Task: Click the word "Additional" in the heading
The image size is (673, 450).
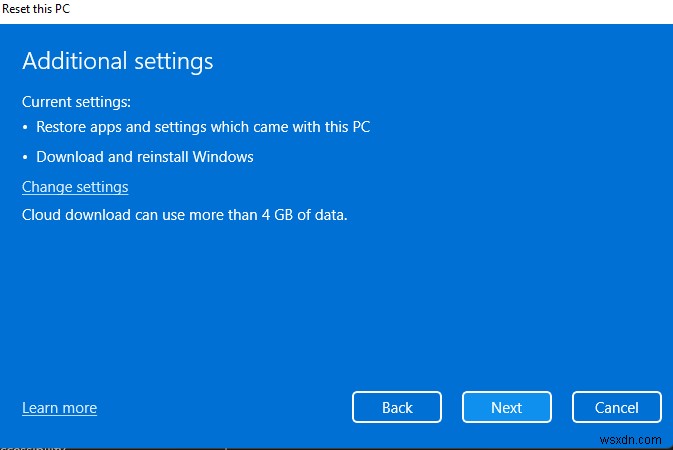Action: pyautogui.click(x=70, y=61)
